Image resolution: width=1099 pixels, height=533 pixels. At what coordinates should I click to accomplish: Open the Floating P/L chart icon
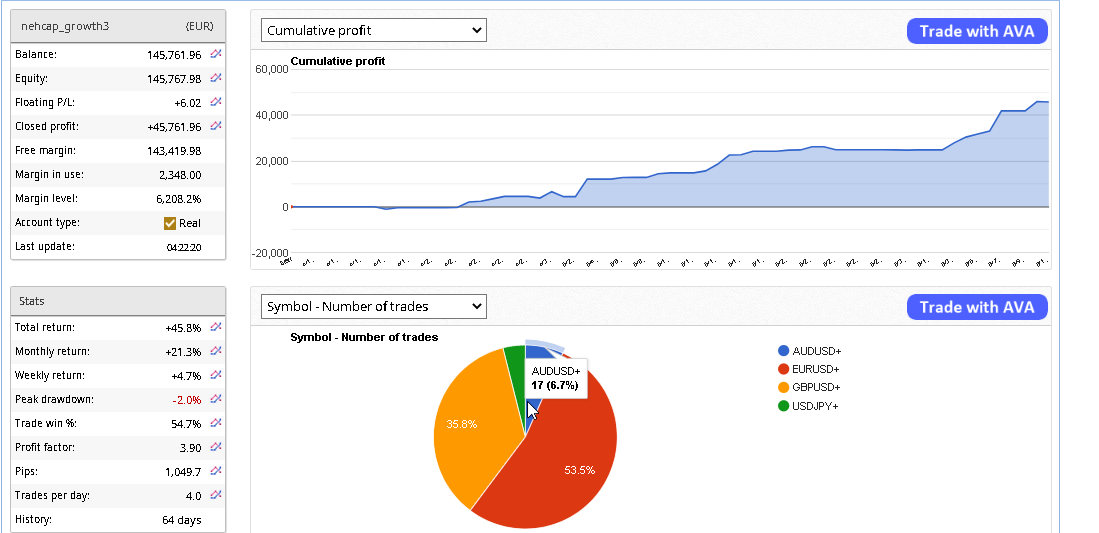pos(215,102)
